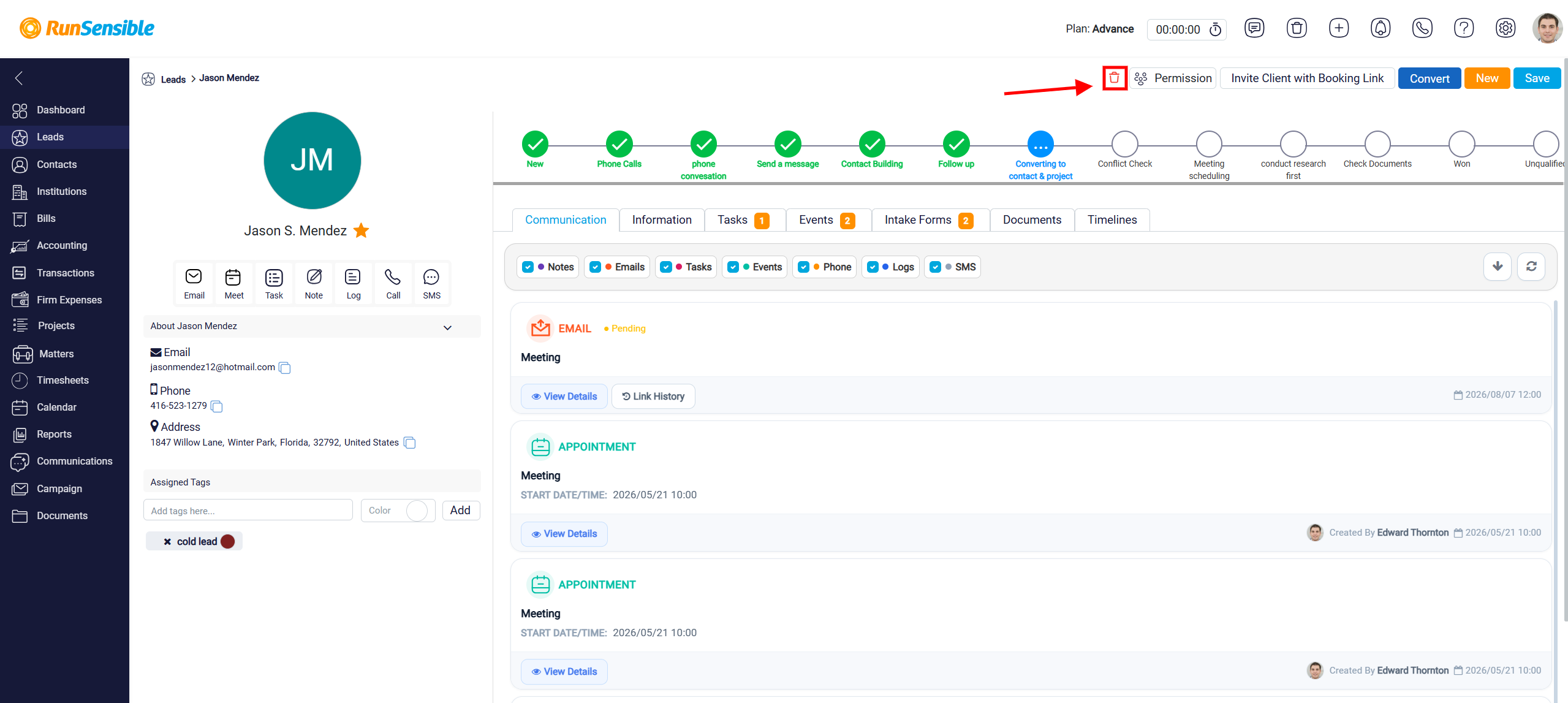Expand the feed with the down arrow button
The image size is (1568, 703).
click(x=1497, y=267)
